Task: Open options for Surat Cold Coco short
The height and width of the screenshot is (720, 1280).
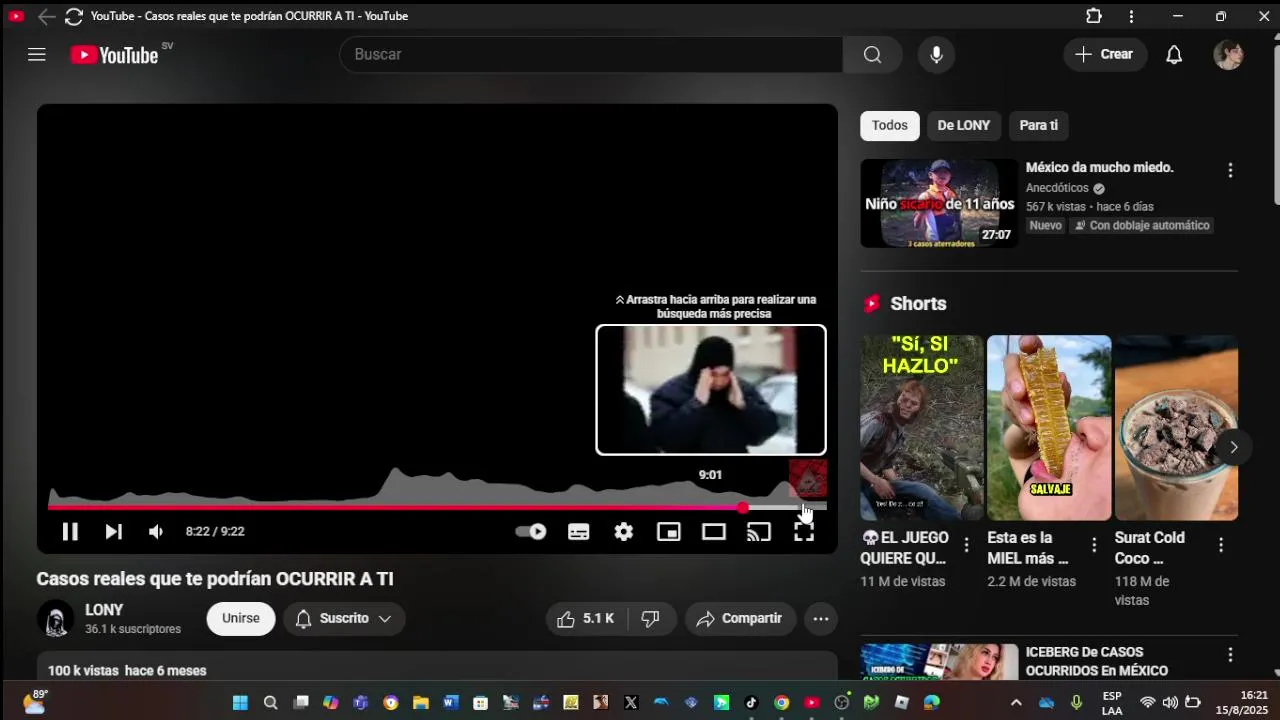Action: (x=1221, y=545)
